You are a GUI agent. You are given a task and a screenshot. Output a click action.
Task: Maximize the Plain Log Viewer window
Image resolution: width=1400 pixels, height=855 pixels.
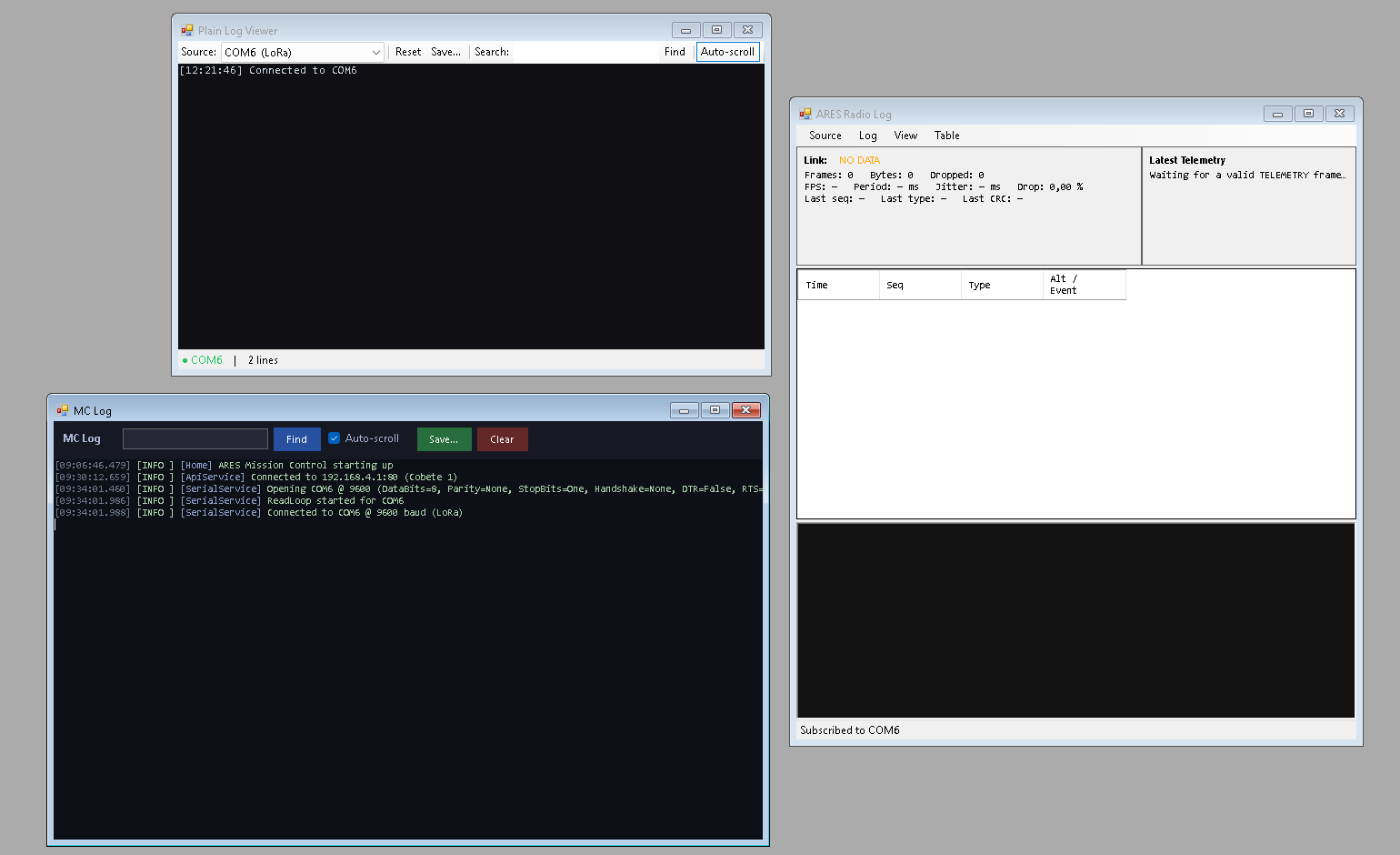point(716,30)
